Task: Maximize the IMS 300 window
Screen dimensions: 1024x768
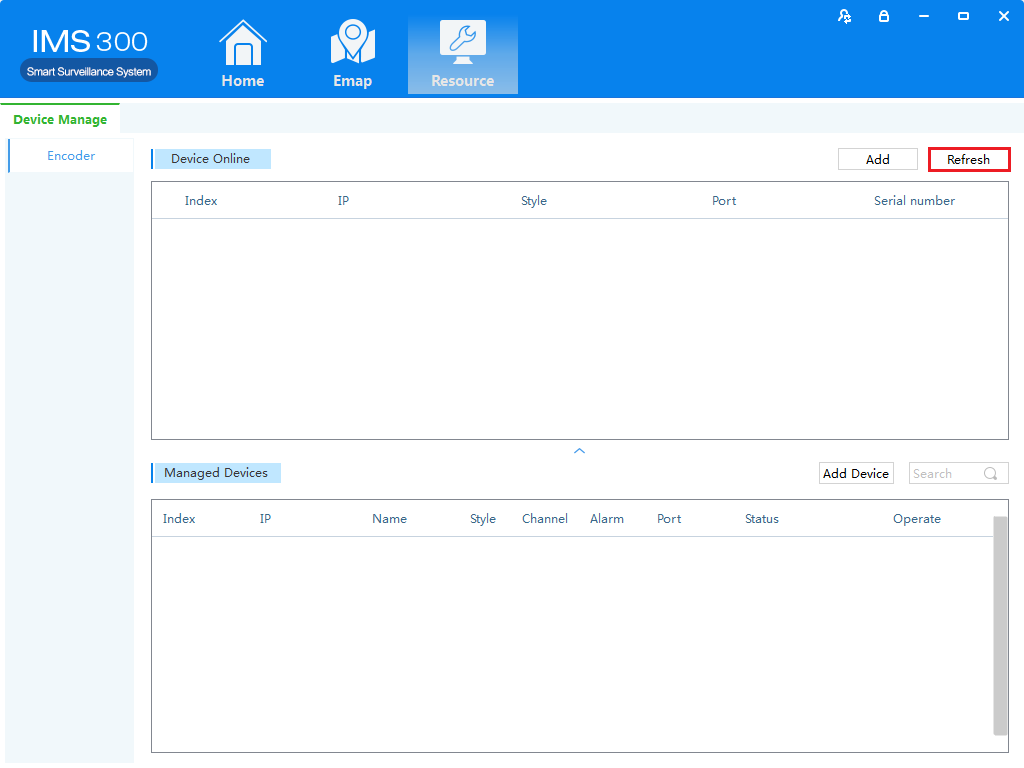Action: [963, 16]
